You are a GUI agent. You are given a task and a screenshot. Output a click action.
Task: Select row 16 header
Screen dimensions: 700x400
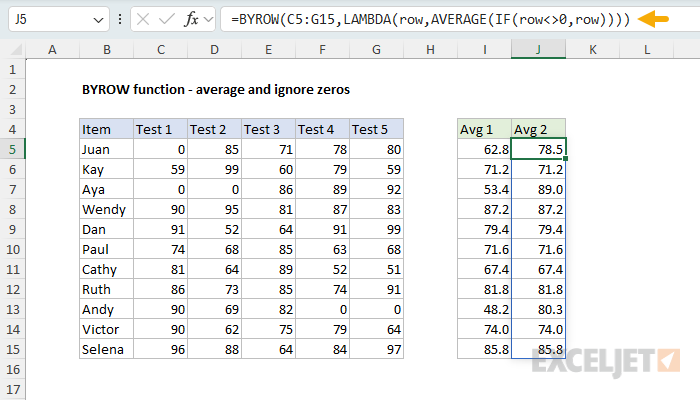tap(12, 370)
